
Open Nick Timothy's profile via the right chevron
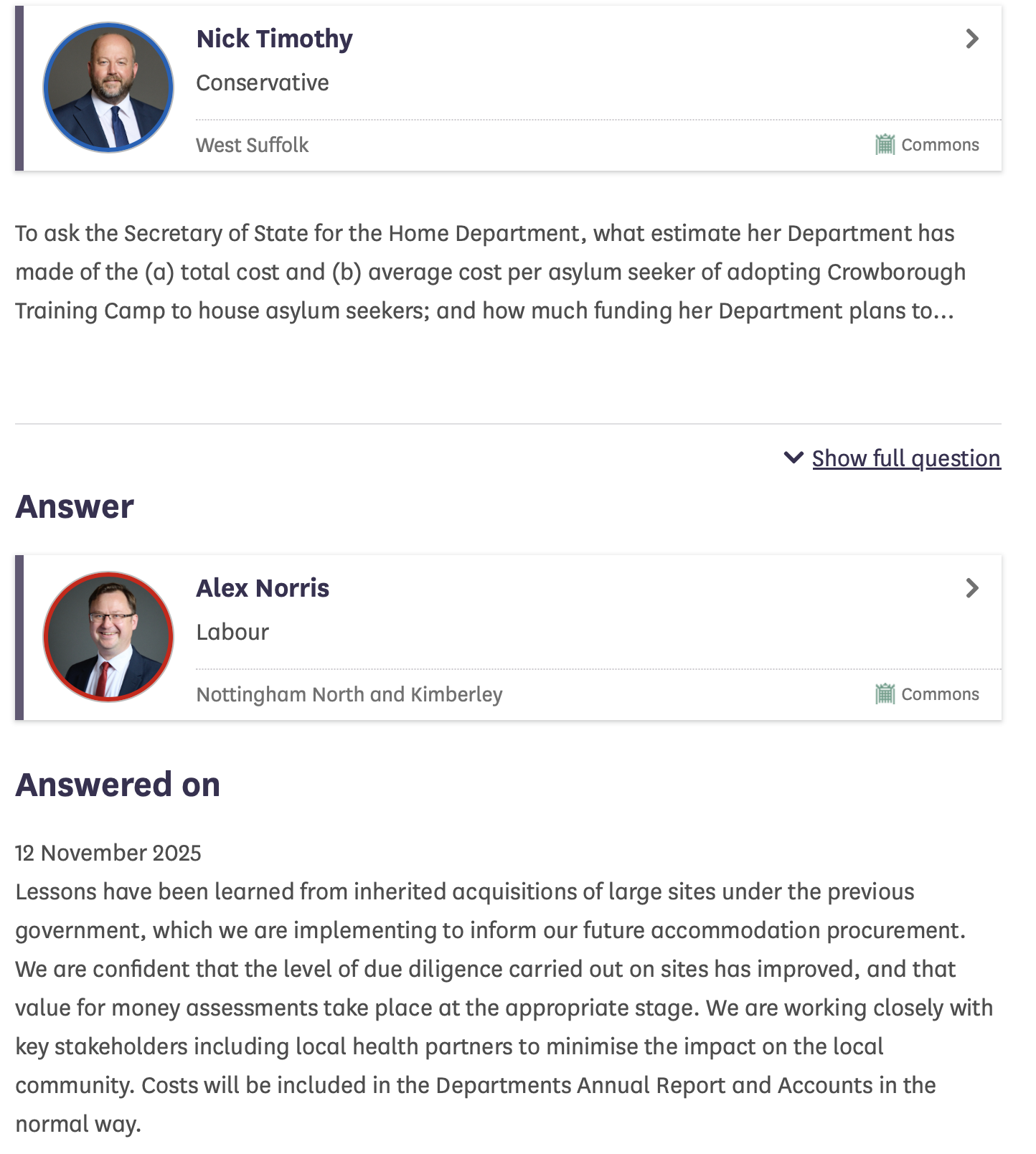click(972, 39)
